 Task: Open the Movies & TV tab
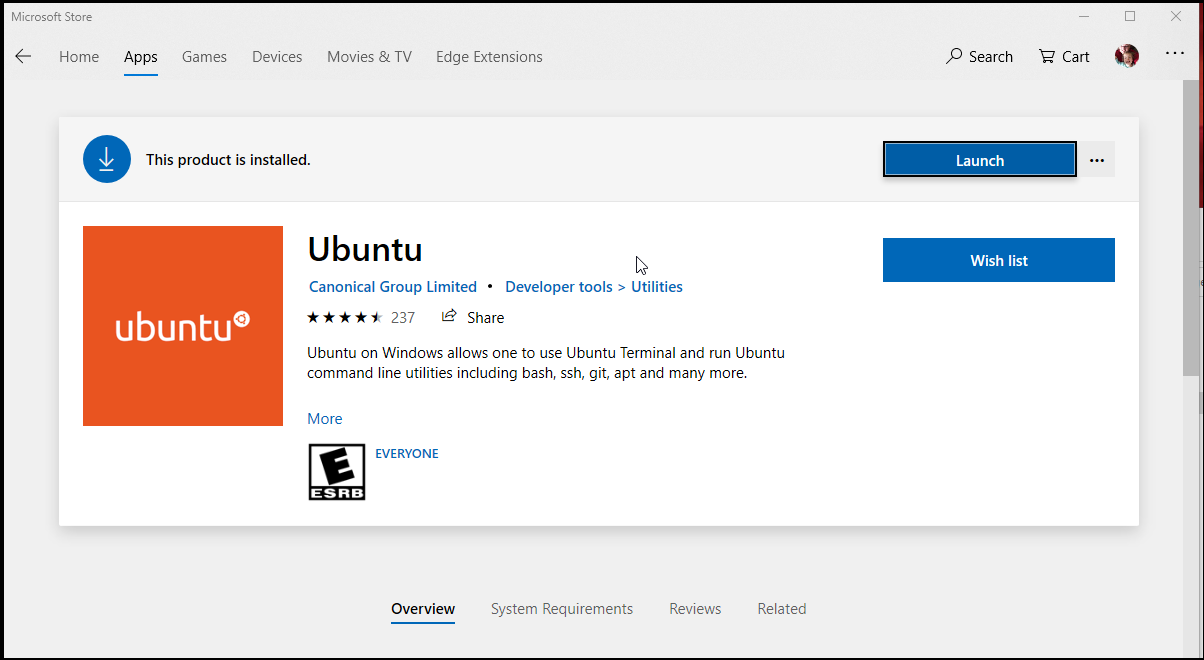369,57
